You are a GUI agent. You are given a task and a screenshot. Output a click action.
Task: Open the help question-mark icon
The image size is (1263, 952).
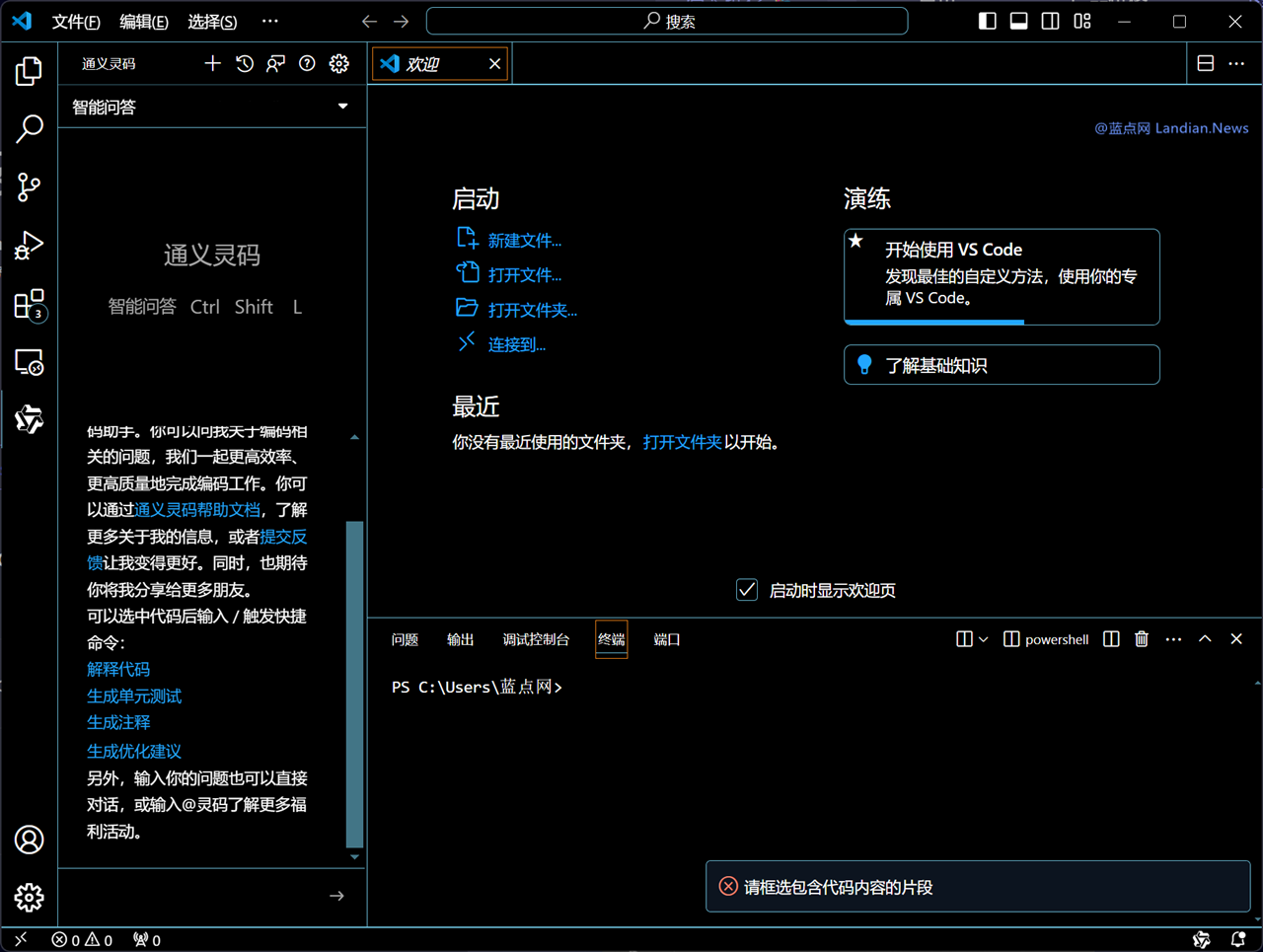pyautogui.click(x=308, y=64)
